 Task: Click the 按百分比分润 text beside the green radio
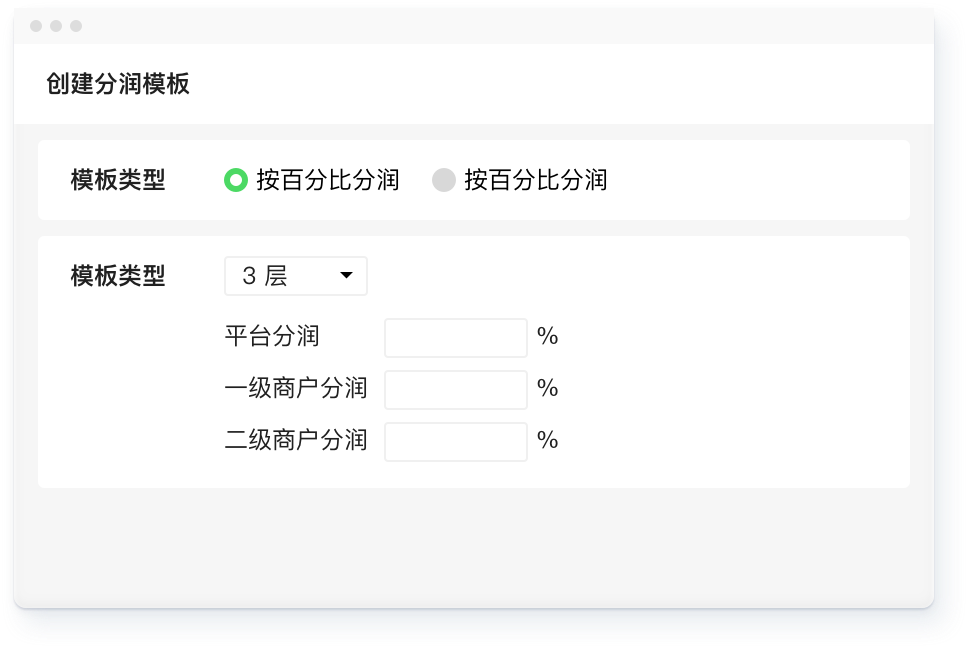point(327,180)
